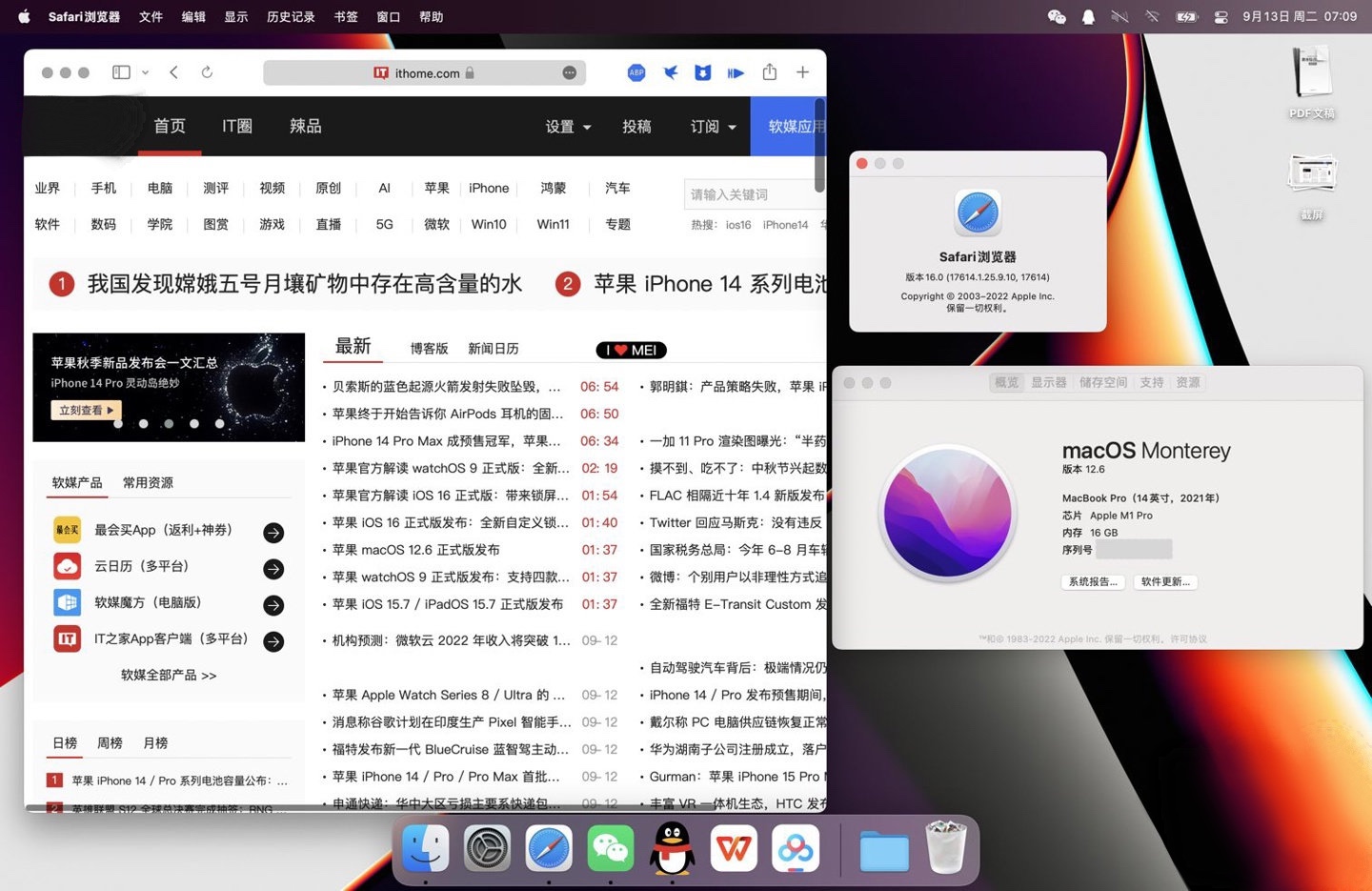Switch to 资源 tab in About This Mac
Viewport: 1372px width, 891px height.
coord(1188,382)
